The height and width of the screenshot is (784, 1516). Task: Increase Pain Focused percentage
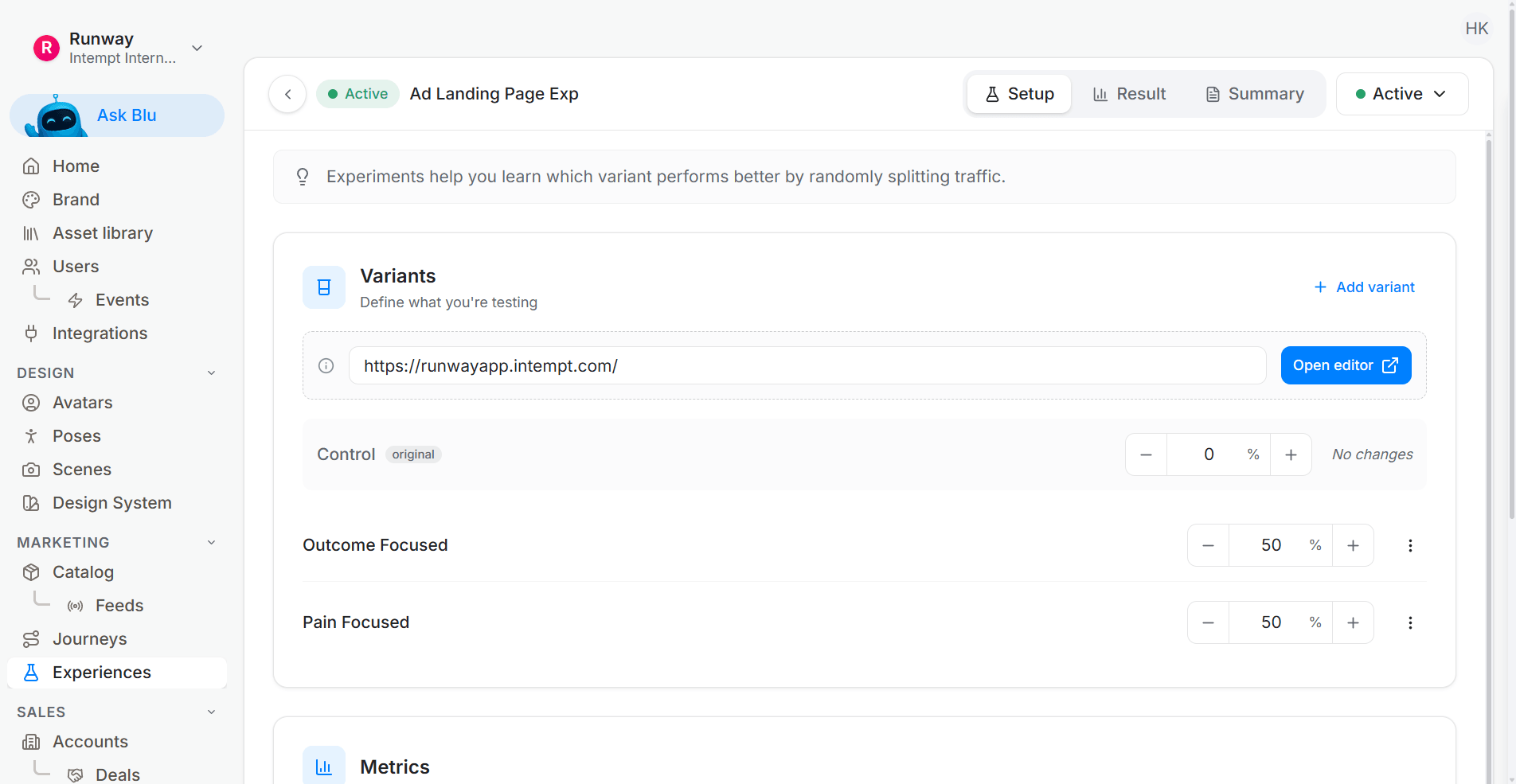click(x=1353, y=622)
